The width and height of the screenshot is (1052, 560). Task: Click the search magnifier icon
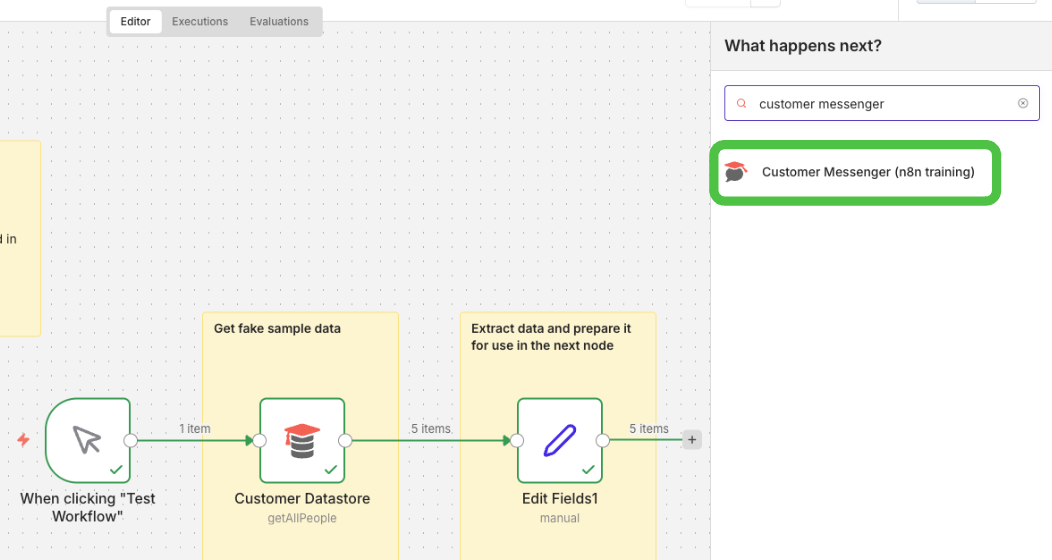(741, 103)
